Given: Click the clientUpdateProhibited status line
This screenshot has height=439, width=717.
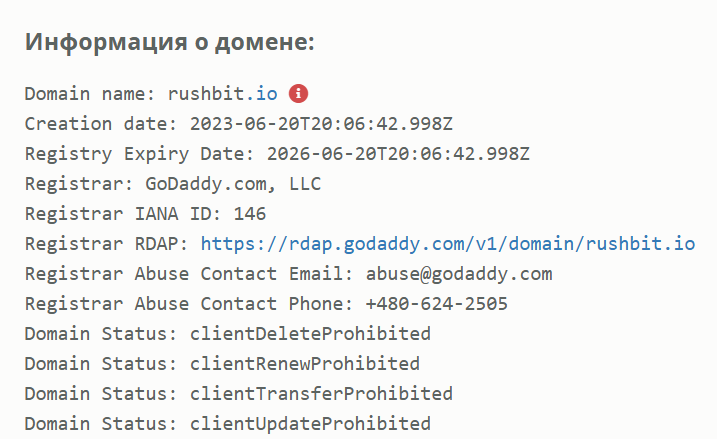Looking at the screenshot, I should [x=228, y=423].
